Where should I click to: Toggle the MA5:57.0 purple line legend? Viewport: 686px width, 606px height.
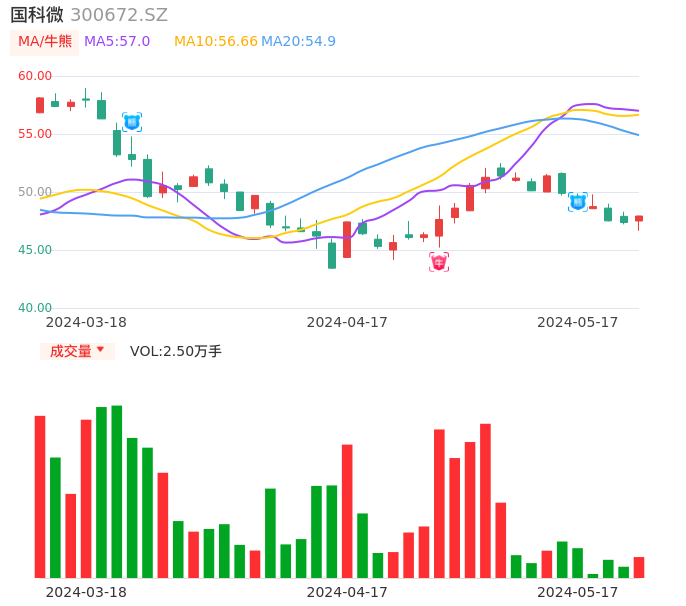tap(117, 41)
